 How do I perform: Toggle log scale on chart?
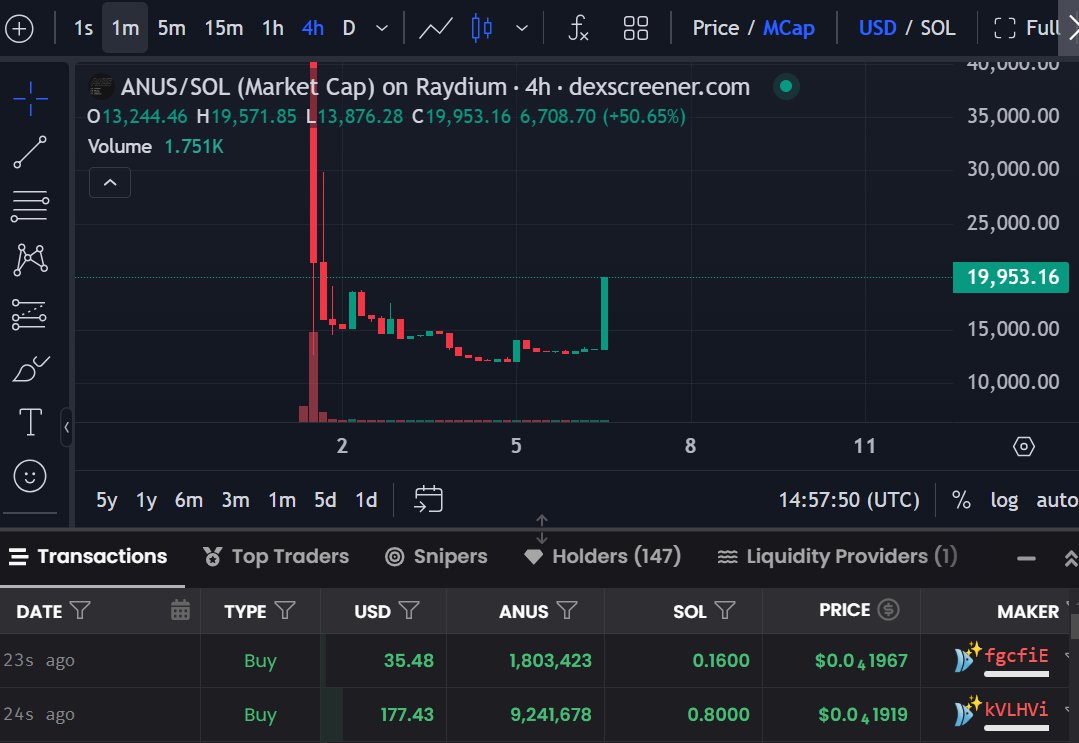(x=1004, y=500)
